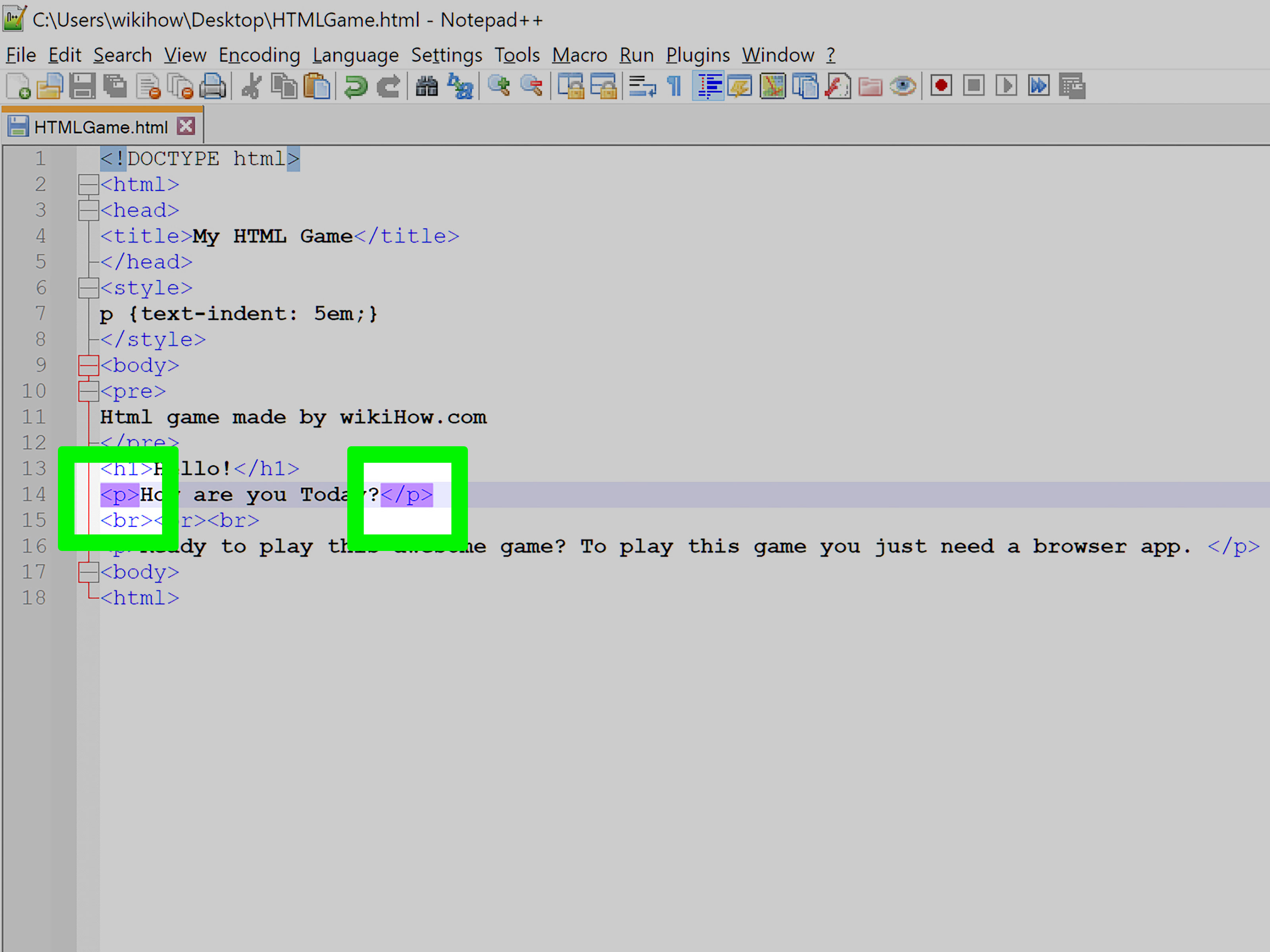Click 'Html game made by wikiHow.com' text
Screen dimensions: 1270x952
(x=293, y=417)
